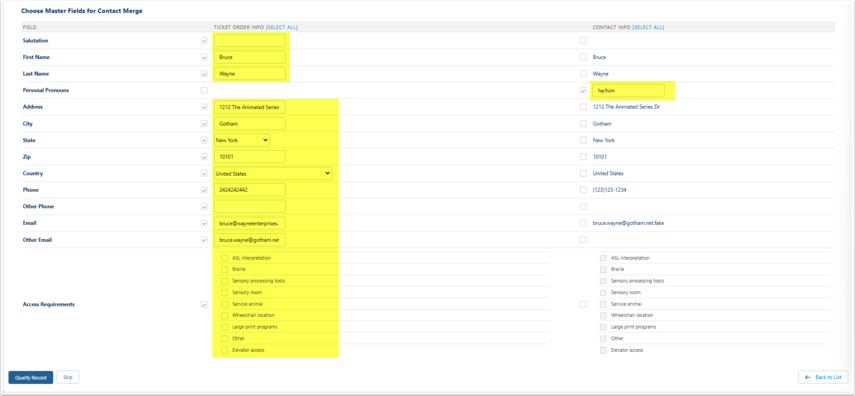The image size is (855, 396).
Task: Check ticket order Braille option
Action: coord(224,269)
